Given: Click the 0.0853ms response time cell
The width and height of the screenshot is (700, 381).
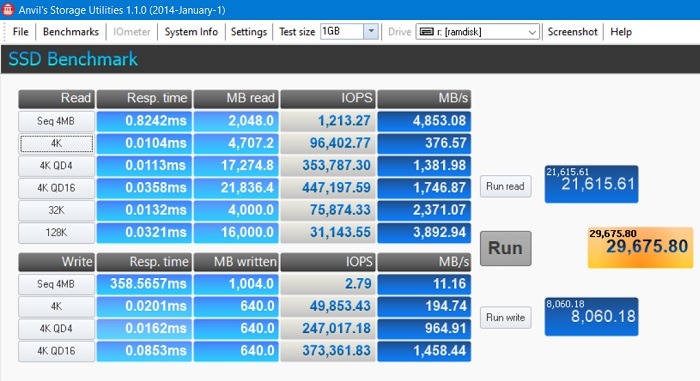Looking at the screenshot, I should [x=144, y=351].
